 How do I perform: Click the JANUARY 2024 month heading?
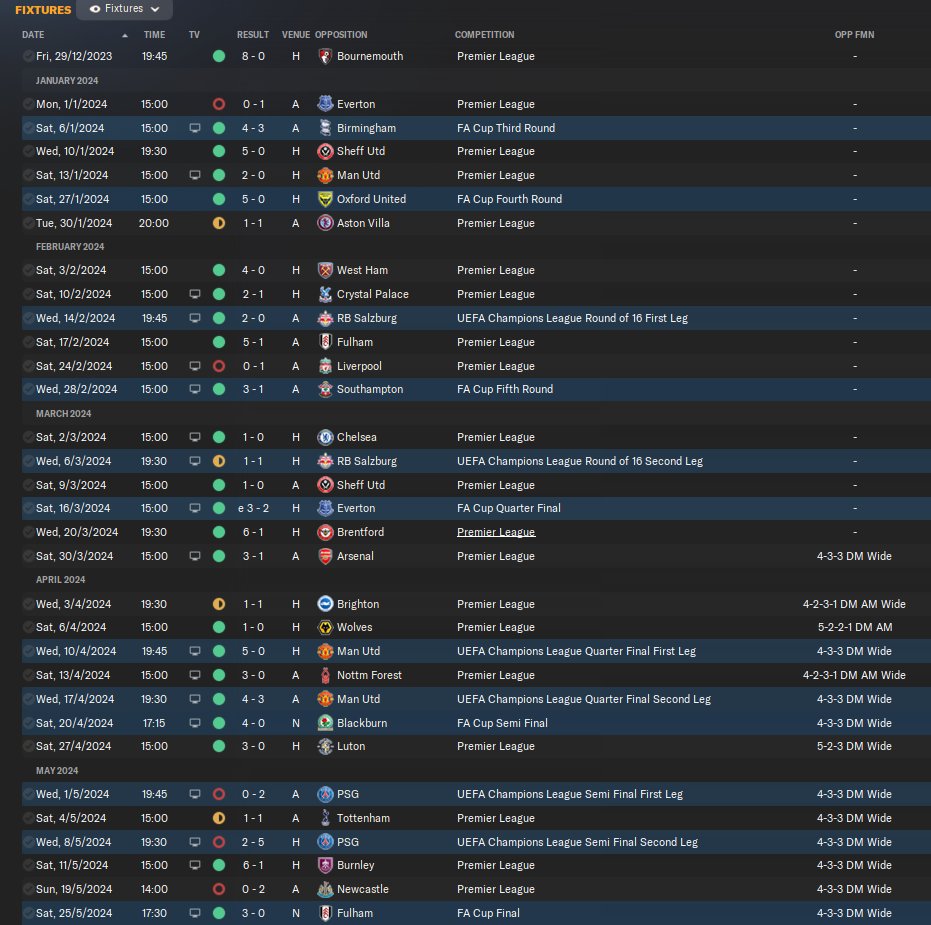pyautogui.click(x=67, y=80)
